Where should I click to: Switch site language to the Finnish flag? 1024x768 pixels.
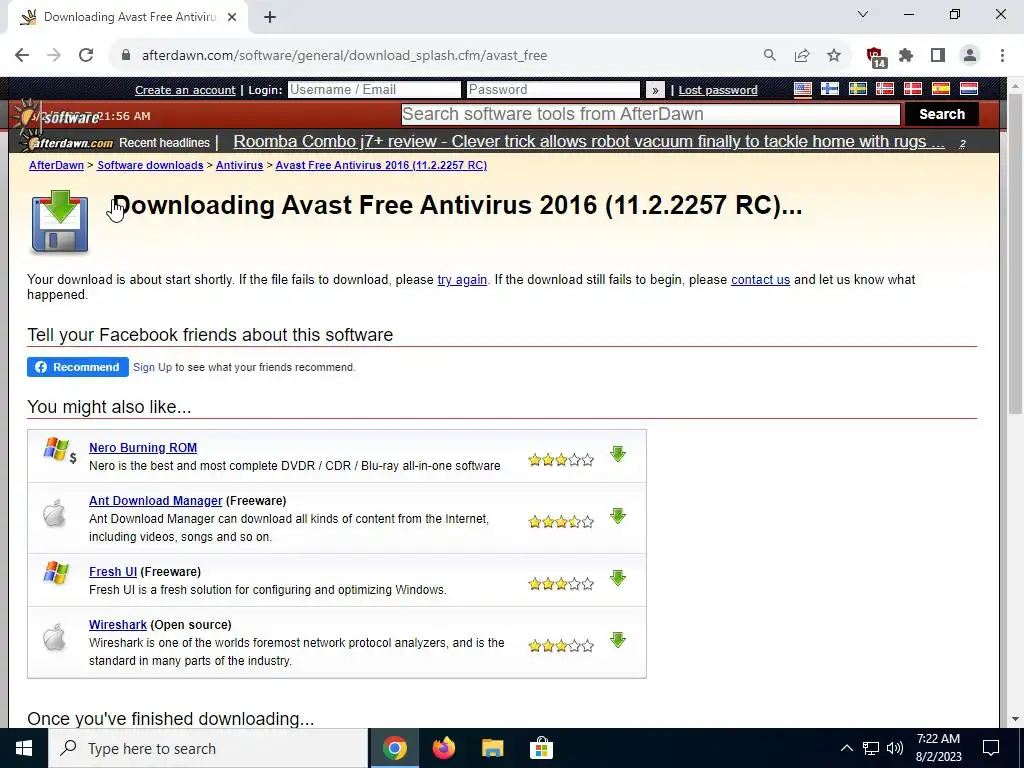pyautogui.click(x=830, y=89)
